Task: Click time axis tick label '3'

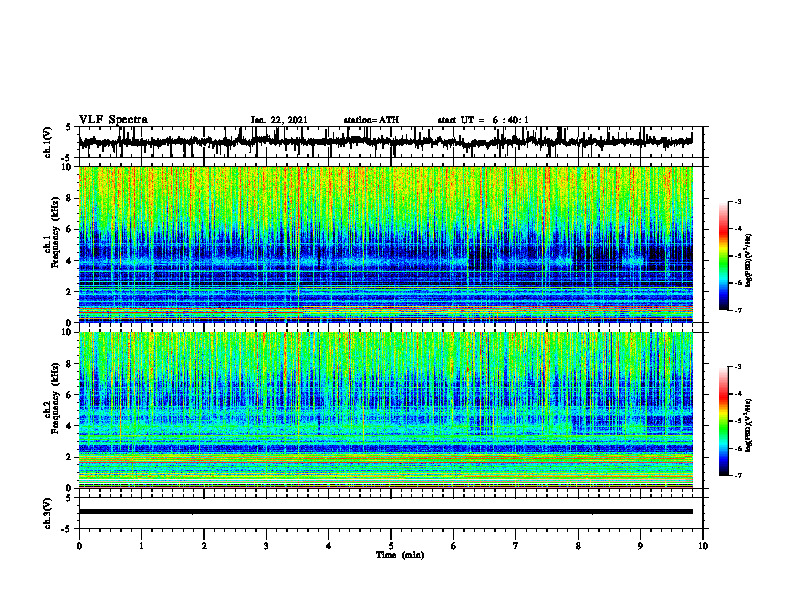Action: point(266,546)
